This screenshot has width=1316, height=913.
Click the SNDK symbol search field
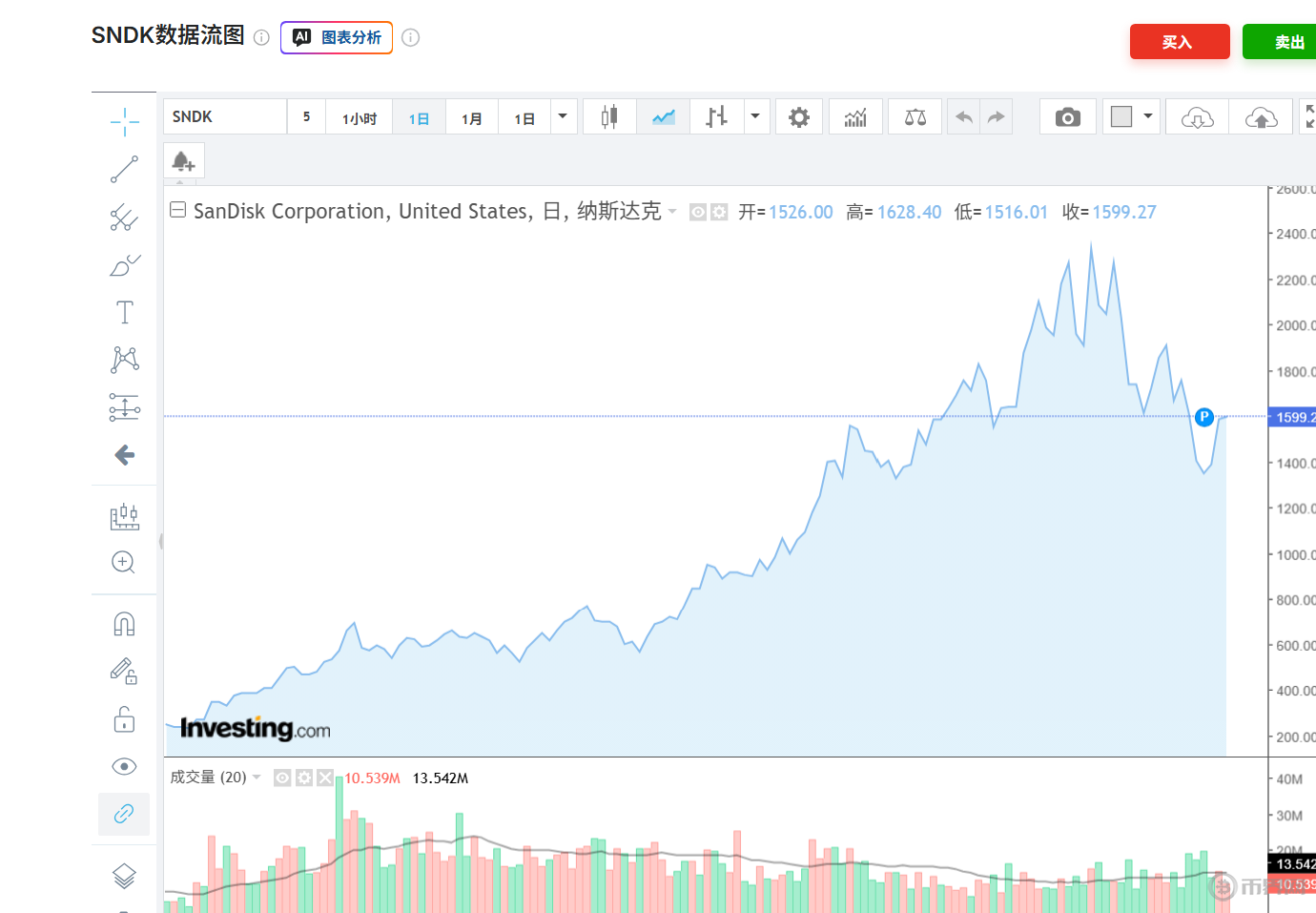click(225, 116)
